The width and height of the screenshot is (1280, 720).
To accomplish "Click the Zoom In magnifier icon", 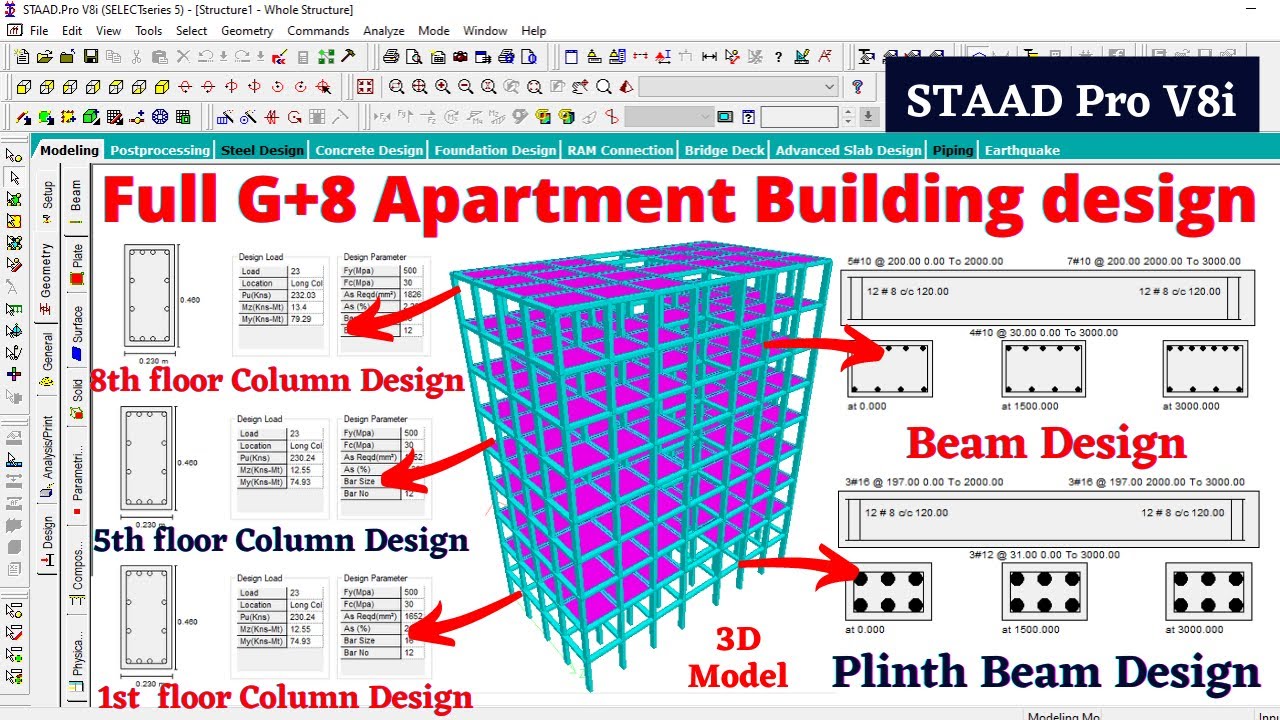I will pos(442,87).
